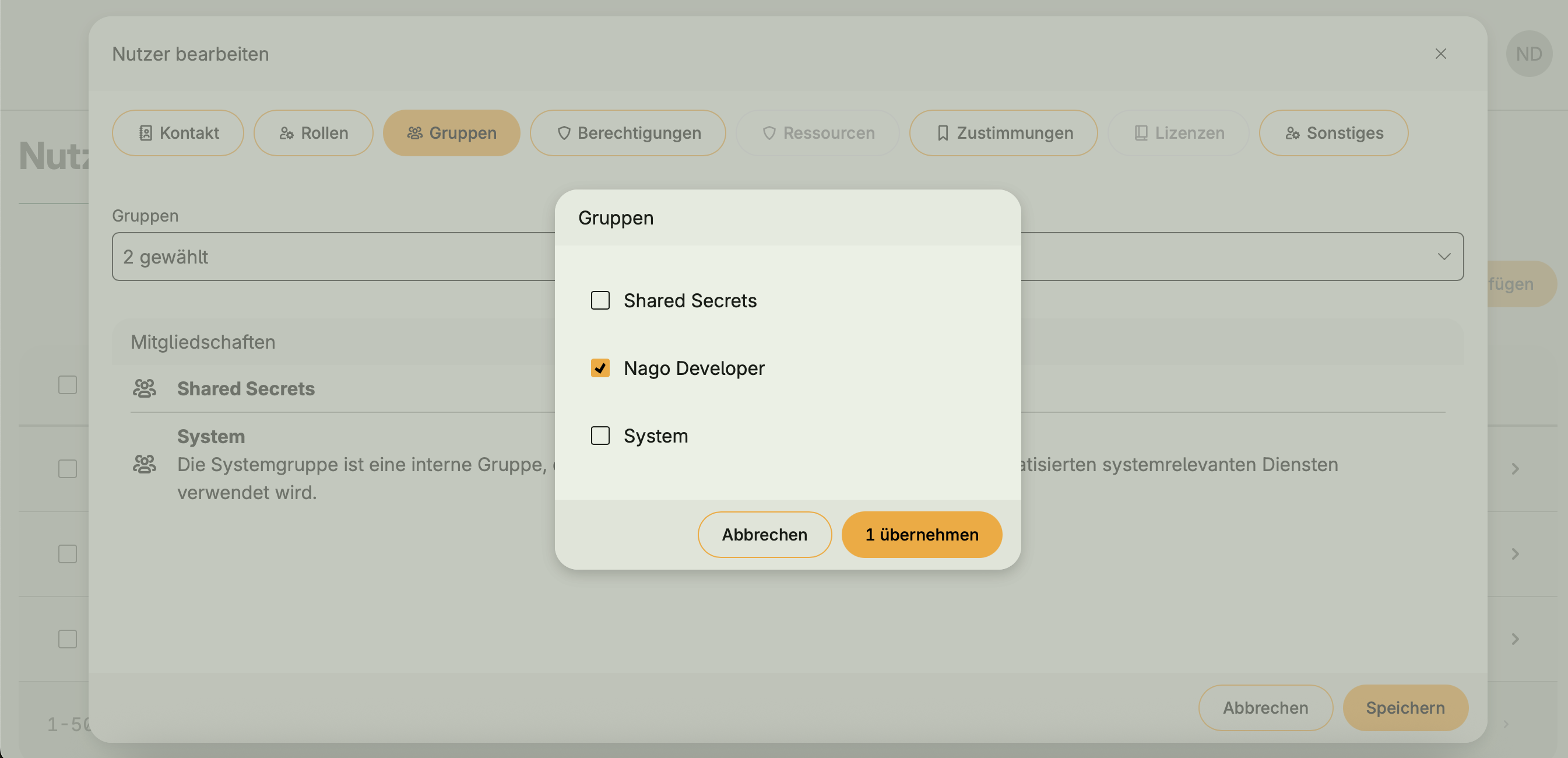Close the Nutzer bearbeiten dialog
Image resolution: width=1568 pixels, height=758 pixels.
pos(1440,54)
